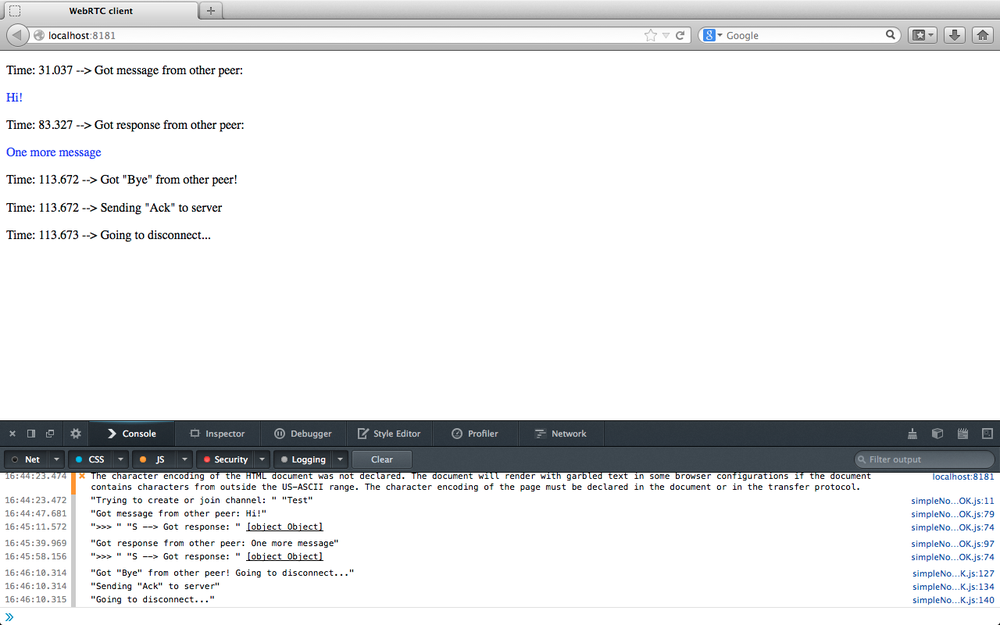The width and height of the screenshot is (1000, 625).
Task: Click inside the Filter output field
Action: pyautogui.click(x=924, y=459)
